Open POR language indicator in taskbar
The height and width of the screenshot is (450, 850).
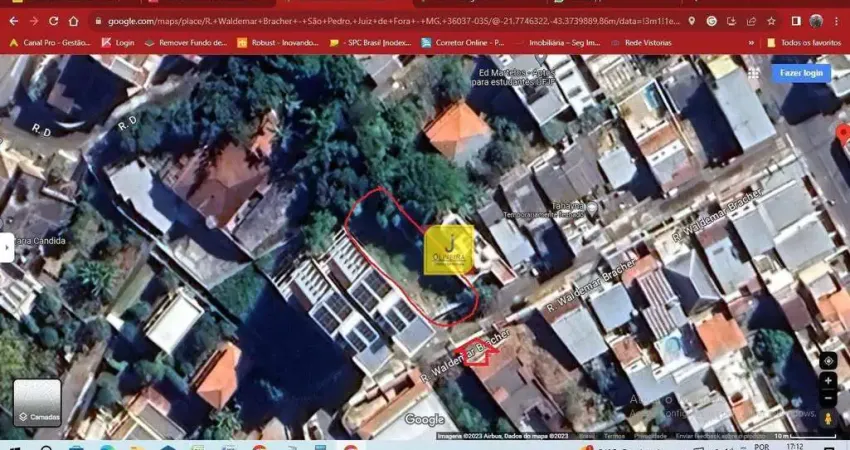tap(762, 447)
